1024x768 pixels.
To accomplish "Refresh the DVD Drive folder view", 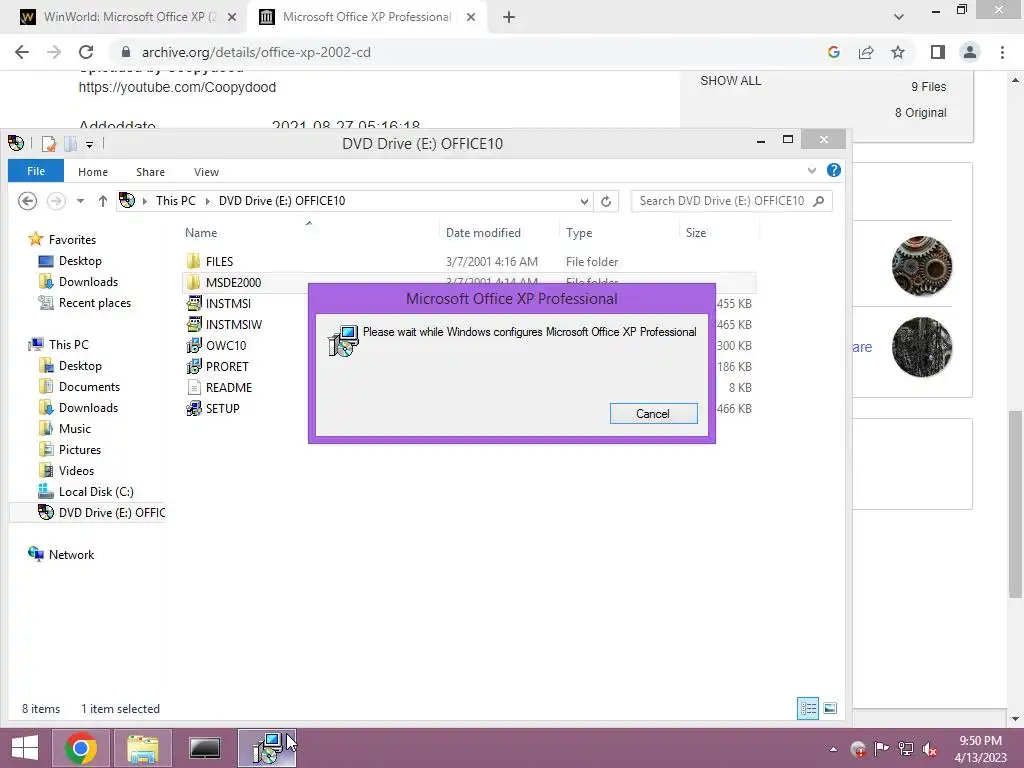I will coord(606,201).
